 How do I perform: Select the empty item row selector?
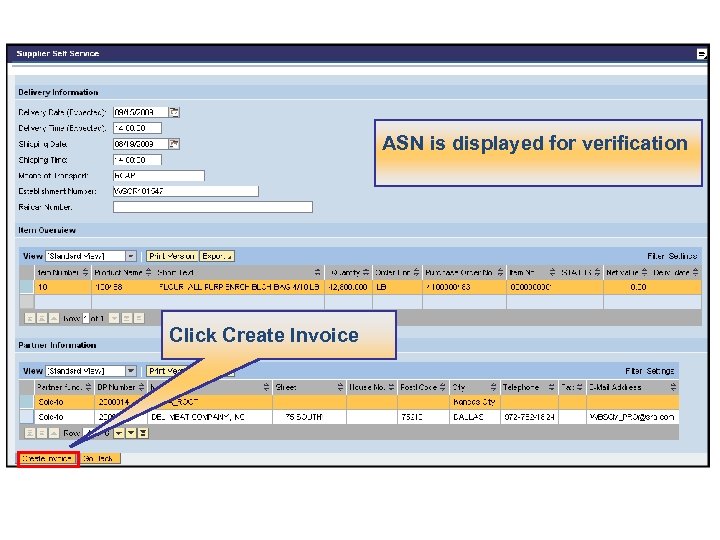click(27, 302)
